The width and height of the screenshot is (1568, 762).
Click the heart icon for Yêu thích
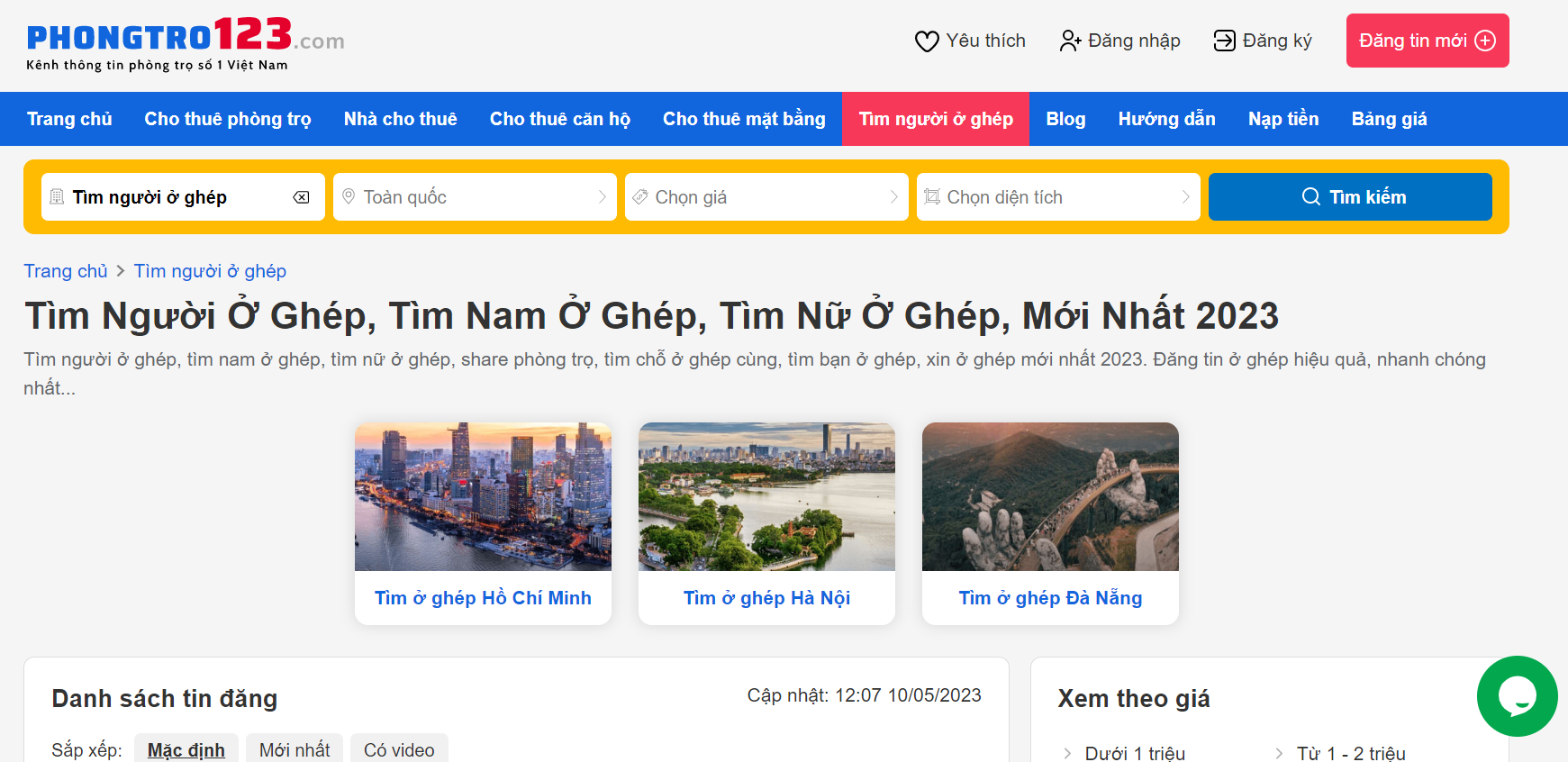coord(927,41)
